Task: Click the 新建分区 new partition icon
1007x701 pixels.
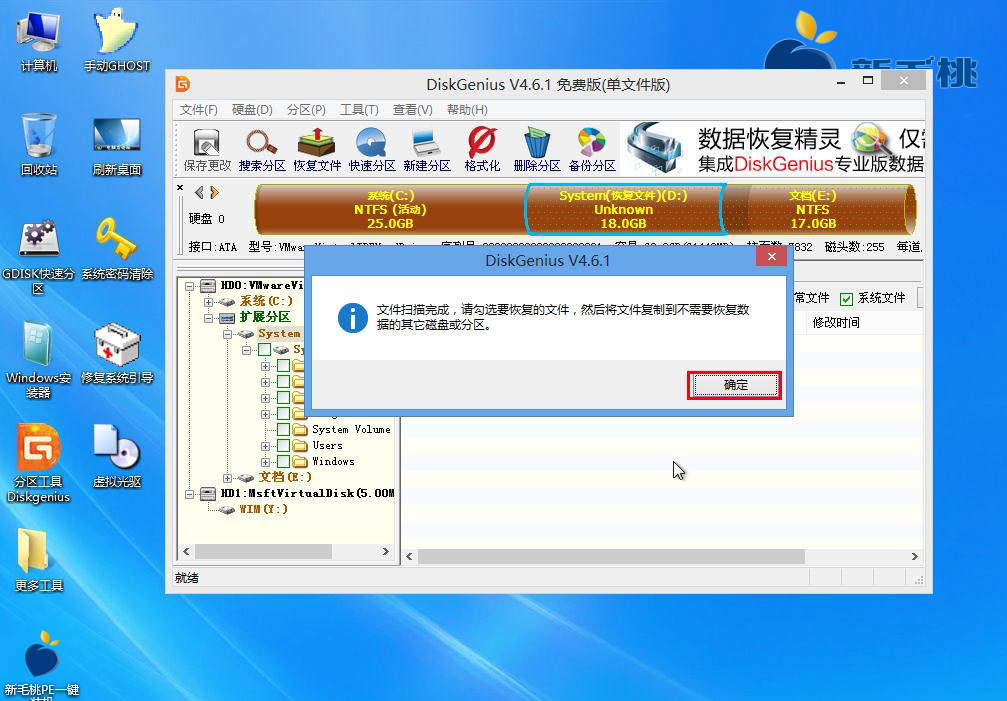Action: (427, 150)
